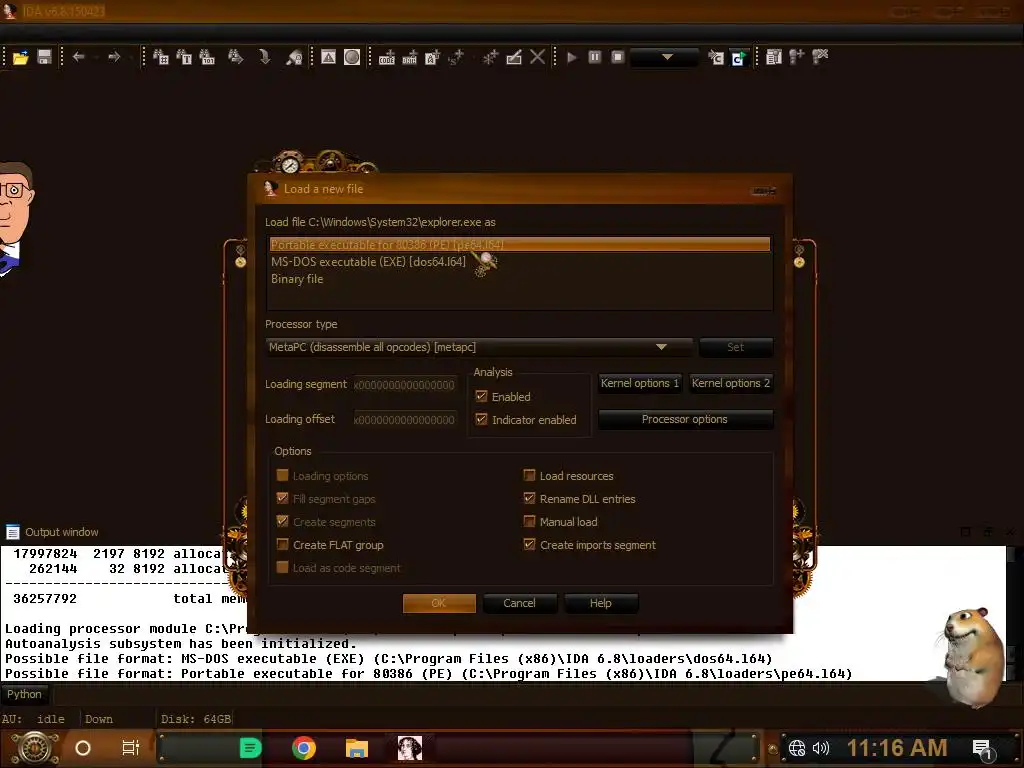The image size is (1024, 768).
Task: Click the Search text binoculars icon
Action: 184,57
